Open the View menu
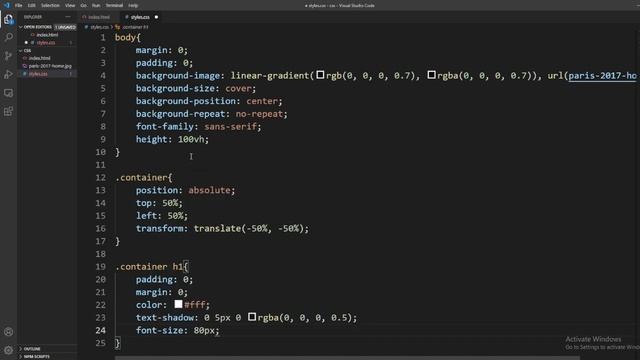Viewport: 640px width, 360px height. click(70, 5)
